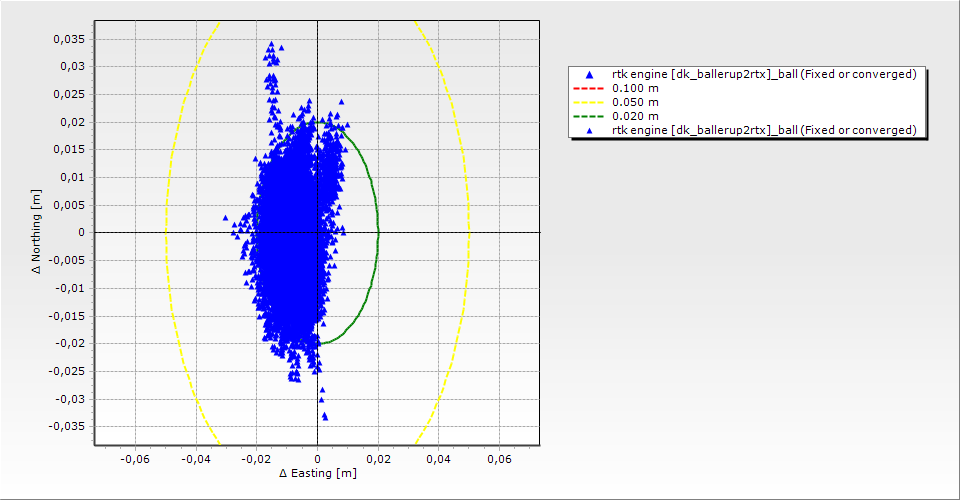This screenshot has height=500, width=960.
Task: Click the 0 label on the Northing axis
Action: point(81,233)
